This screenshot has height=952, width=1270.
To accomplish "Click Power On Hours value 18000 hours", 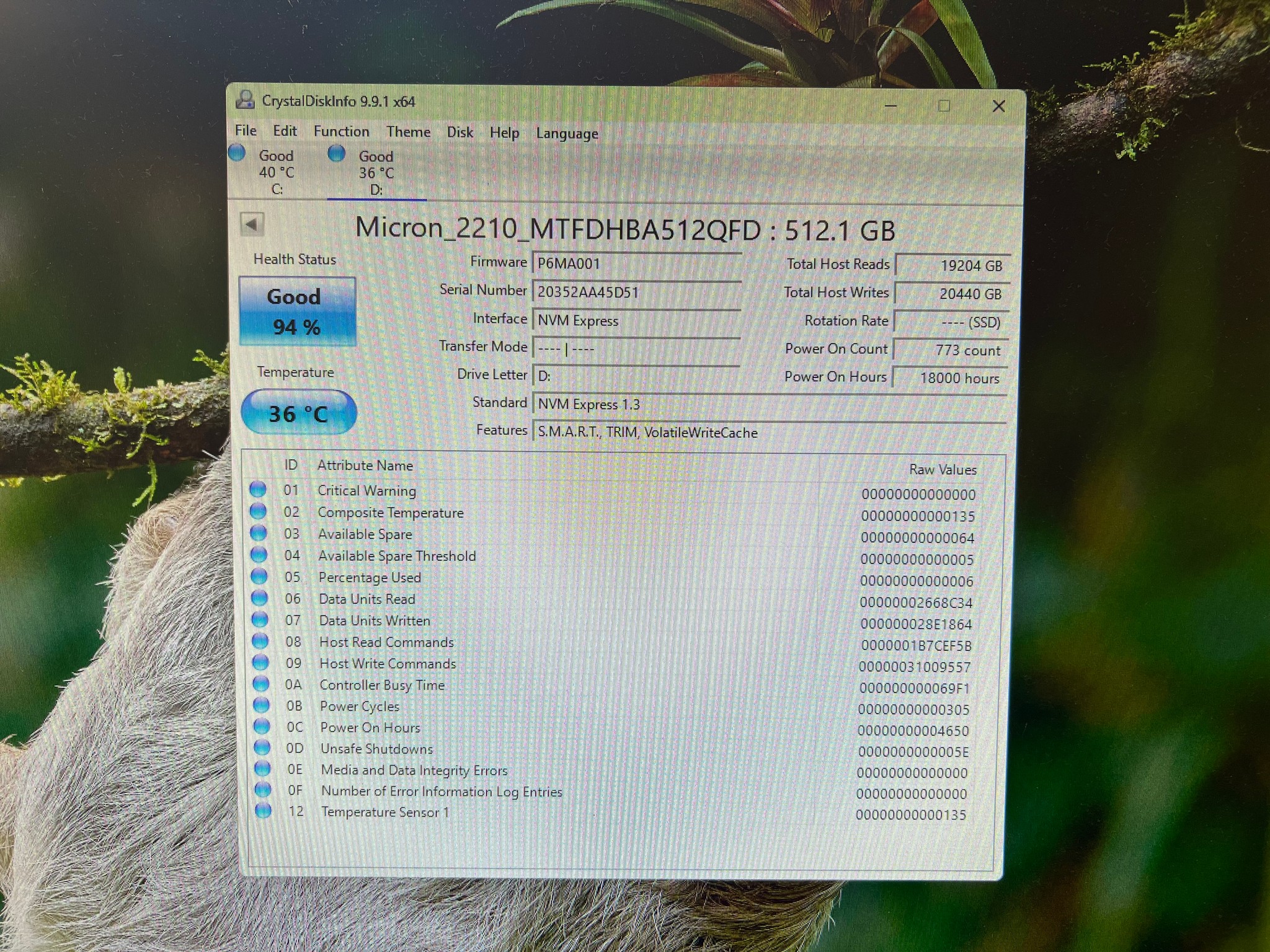I will (950, 378).
